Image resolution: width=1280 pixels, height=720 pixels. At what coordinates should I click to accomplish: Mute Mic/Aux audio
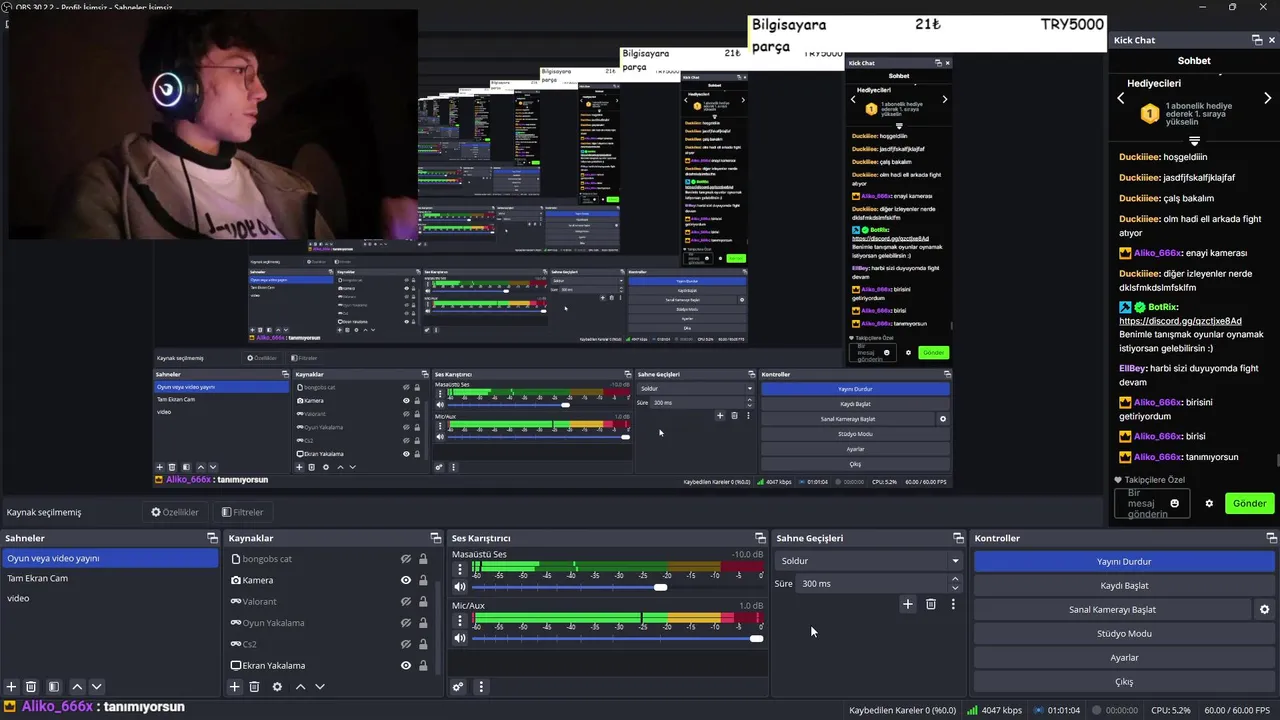point(460,638)
